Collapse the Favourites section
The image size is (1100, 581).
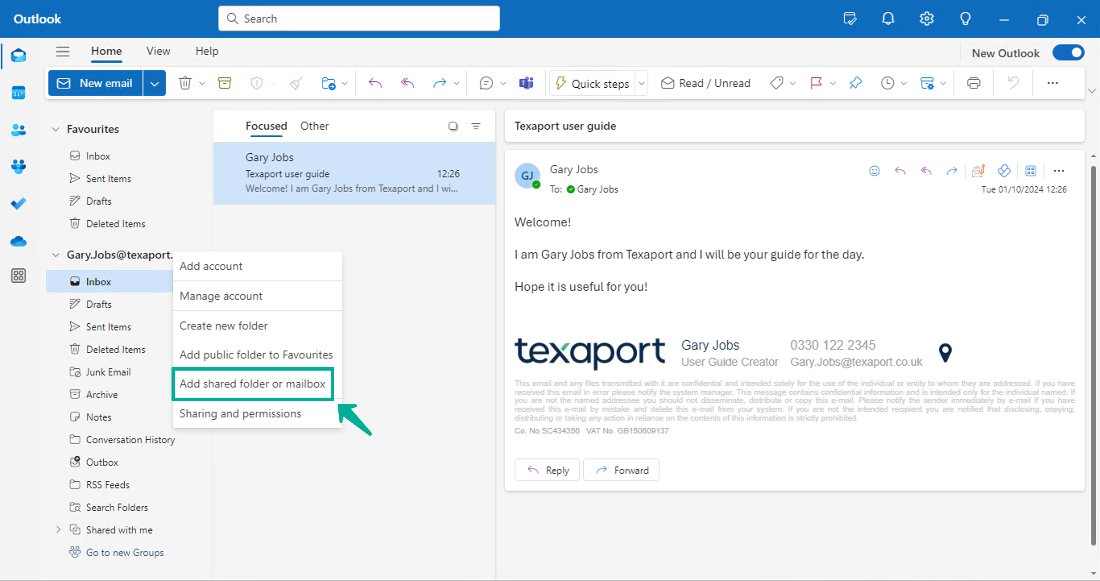click(57, 128)
